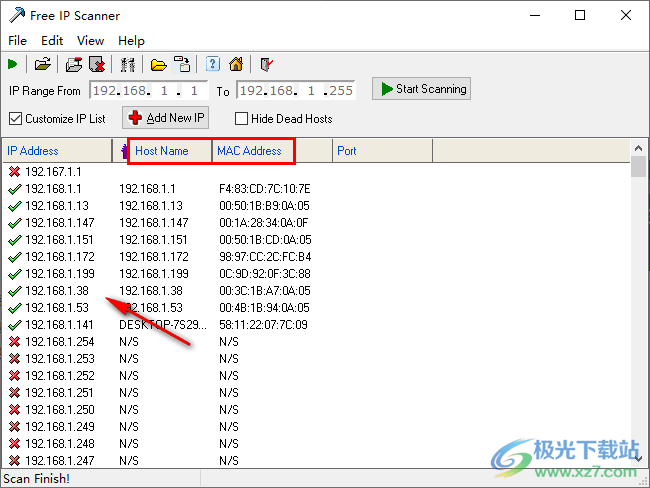Click the Start Scanning button

pyautogui.click(x=421, y=89)
